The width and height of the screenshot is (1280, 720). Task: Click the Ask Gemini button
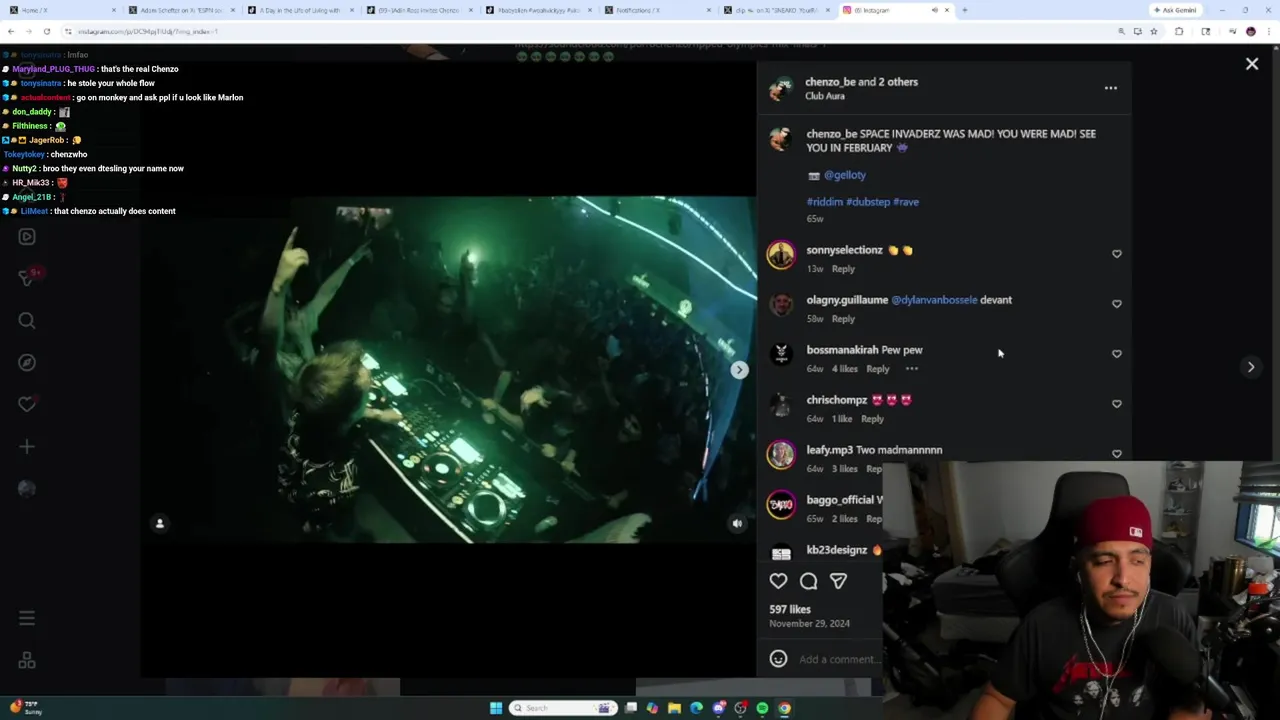pos(1176,10)
